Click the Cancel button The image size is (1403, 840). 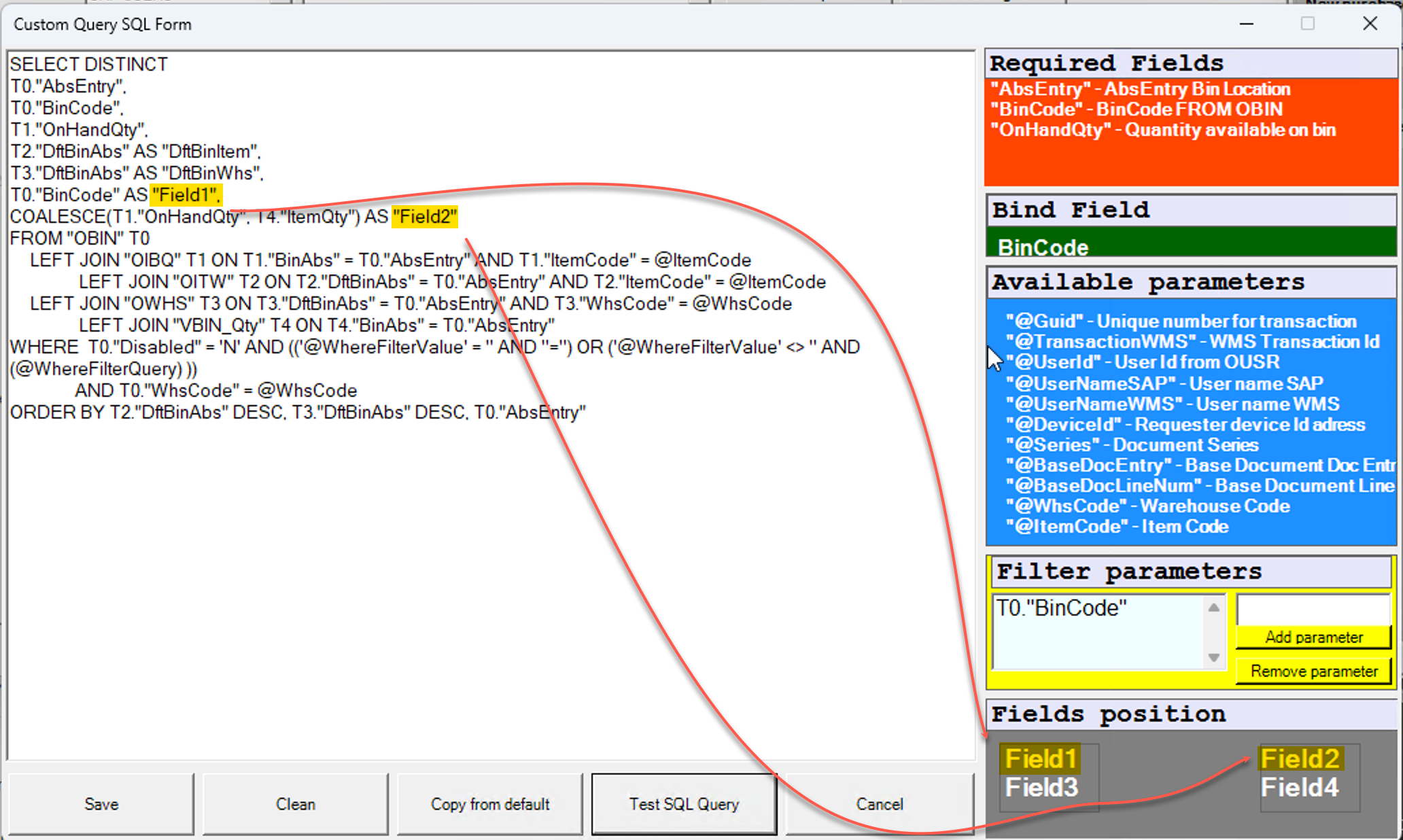coord(879,804)
